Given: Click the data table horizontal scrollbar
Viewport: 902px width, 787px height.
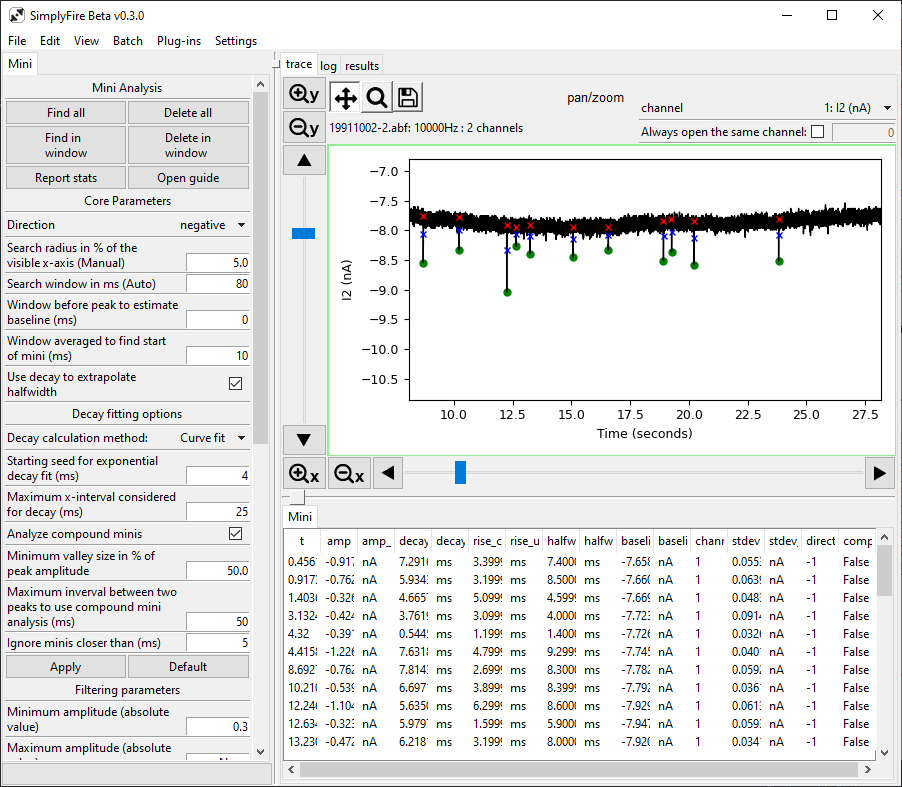Looking at the screenshot, I should (x=579, y=769).
